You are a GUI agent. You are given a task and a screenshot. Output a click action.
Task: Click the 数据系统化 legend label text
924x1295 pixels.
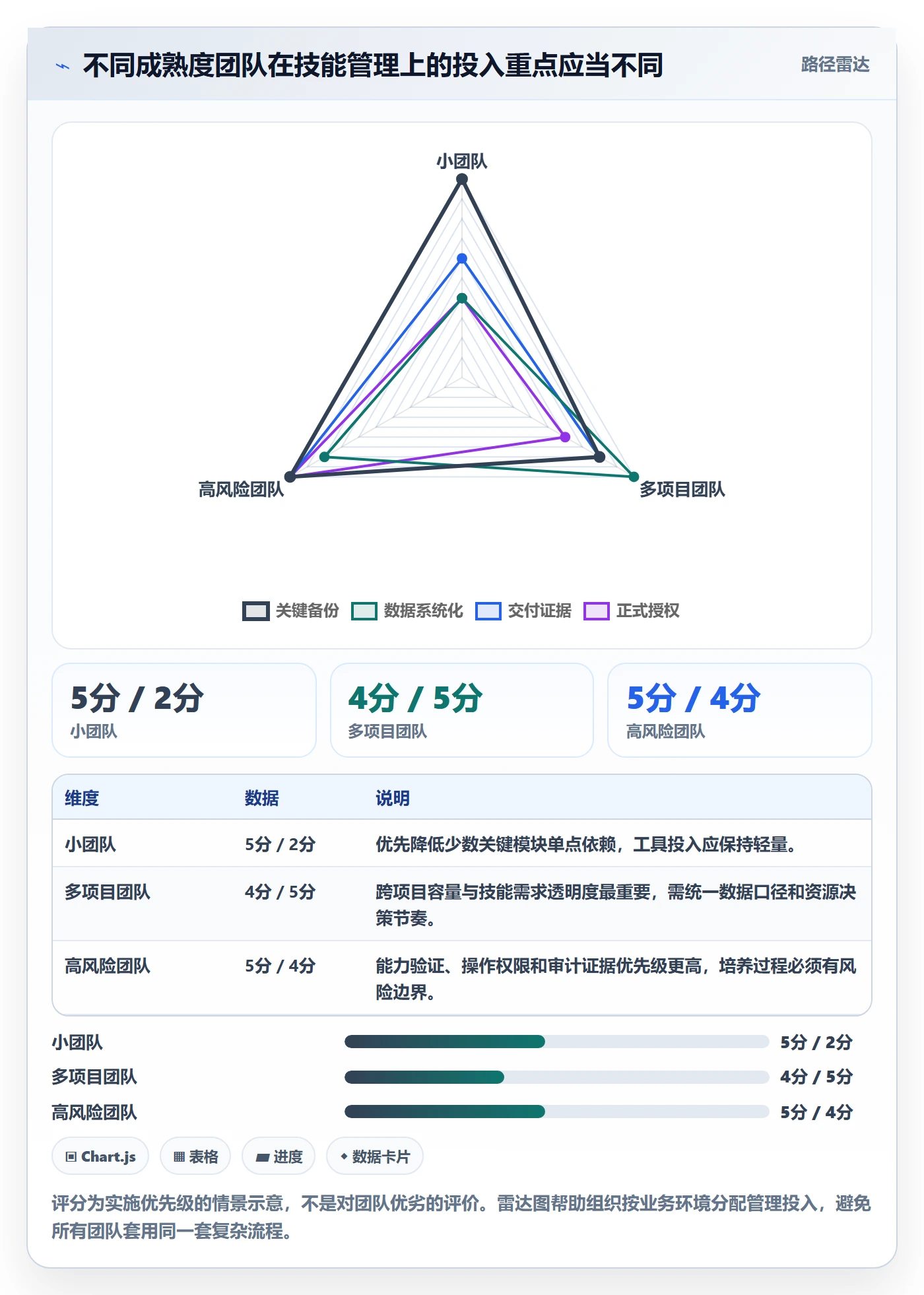click(423, 611)
